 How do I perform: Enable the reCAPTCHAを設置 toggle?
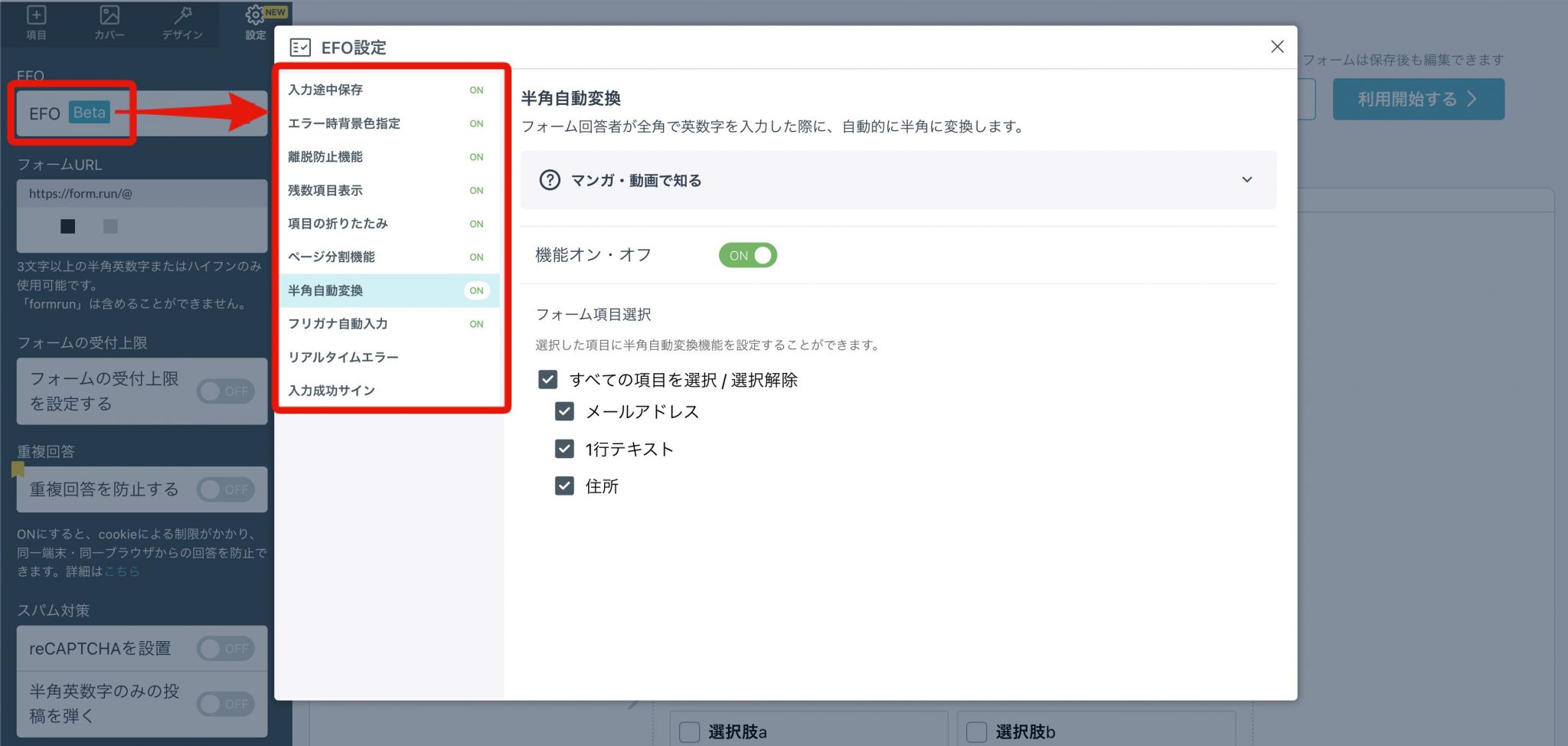pos(225,648)
